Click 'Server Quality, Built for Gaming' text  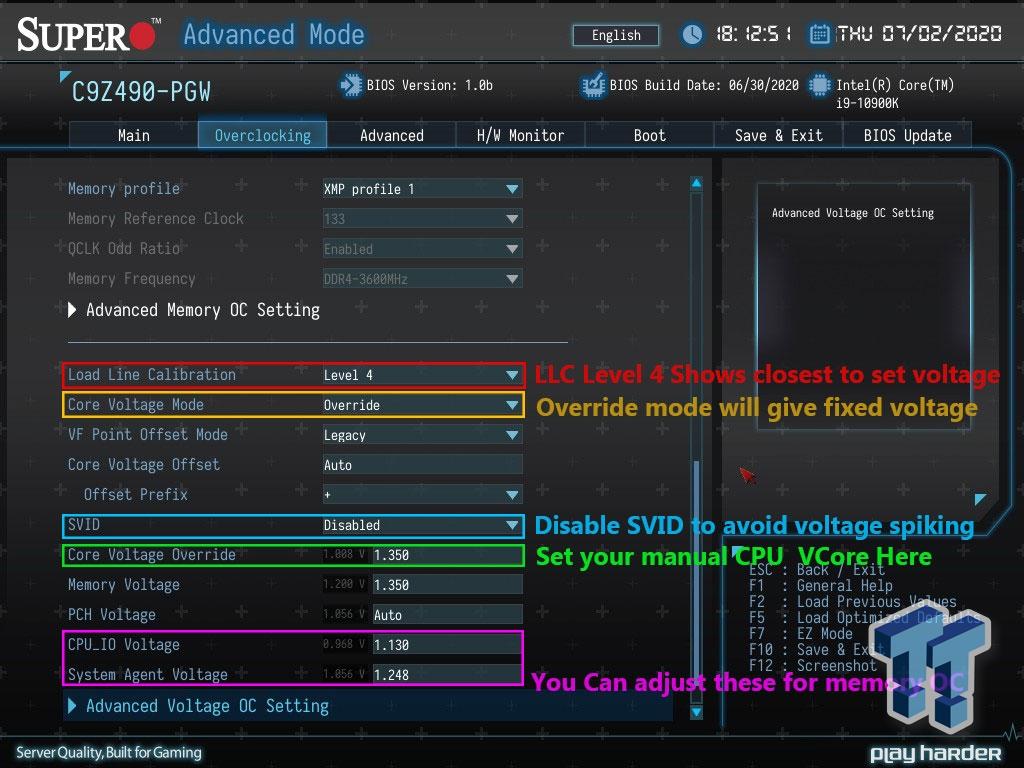[x=108, y=752]
